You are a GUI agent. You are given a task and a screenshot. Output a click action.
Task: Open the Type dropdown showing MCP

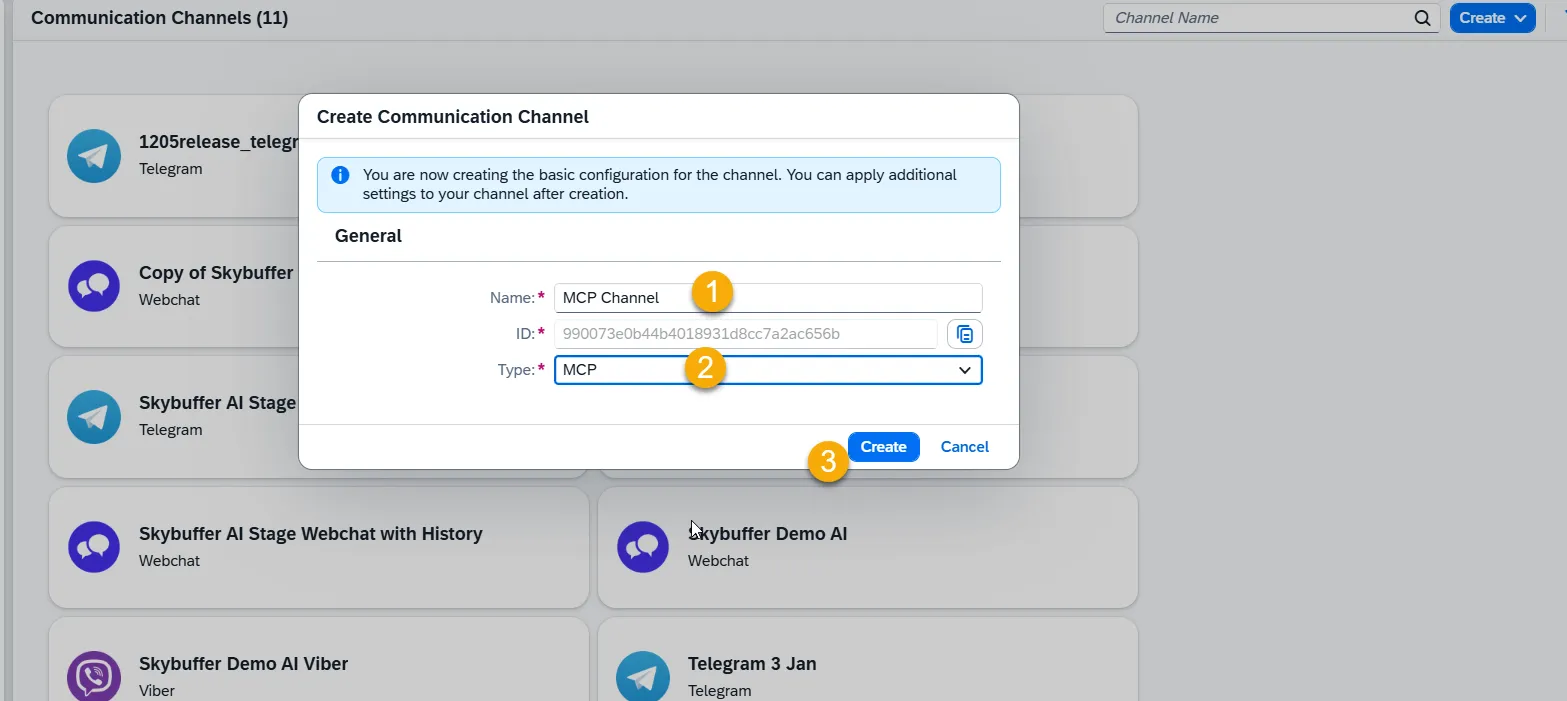coord(768,370)
